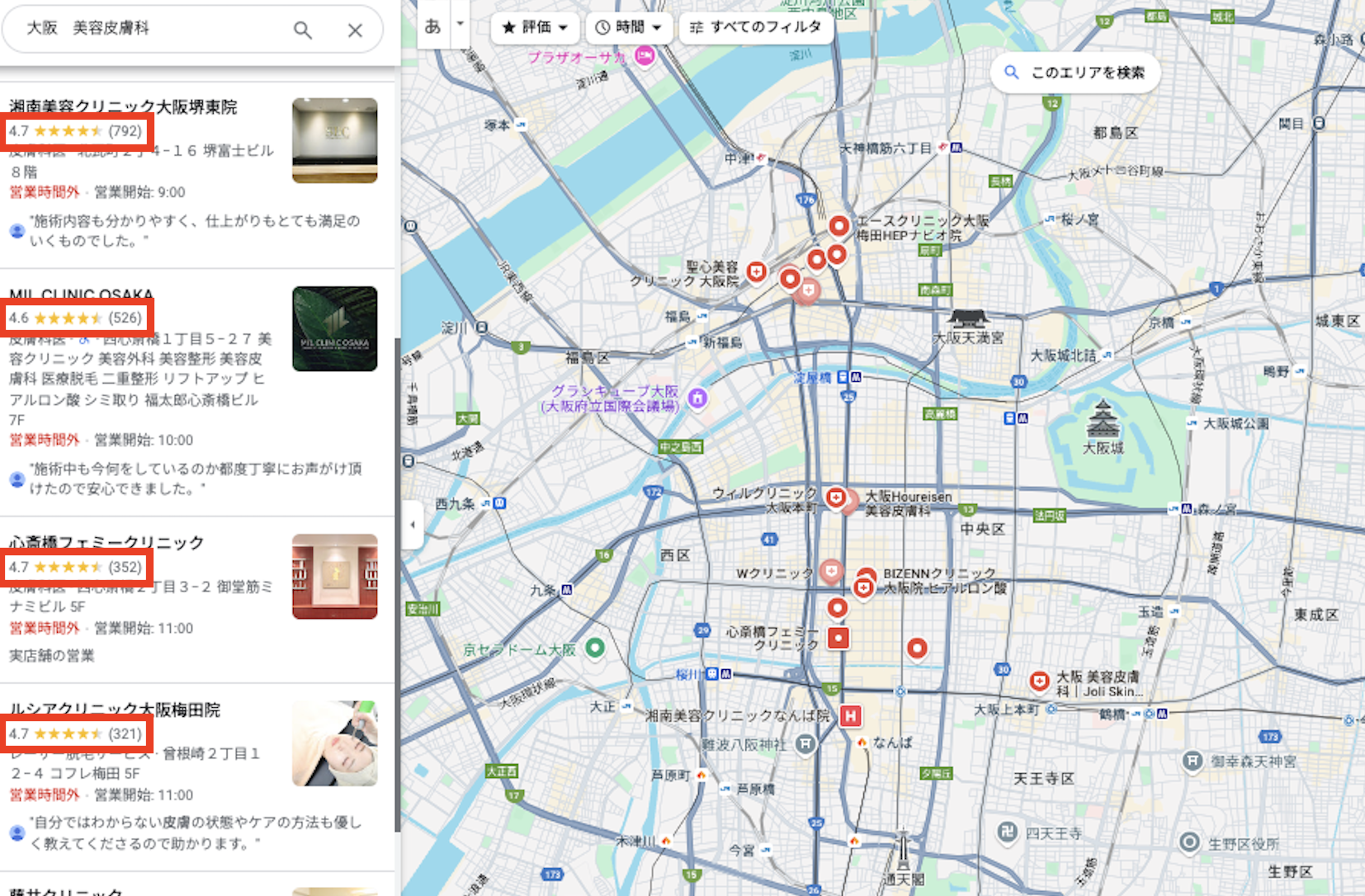This screenshot has height=896, width=1365.
Task: Open すべてのフィルタ all filters
Action: pos(756,27)
